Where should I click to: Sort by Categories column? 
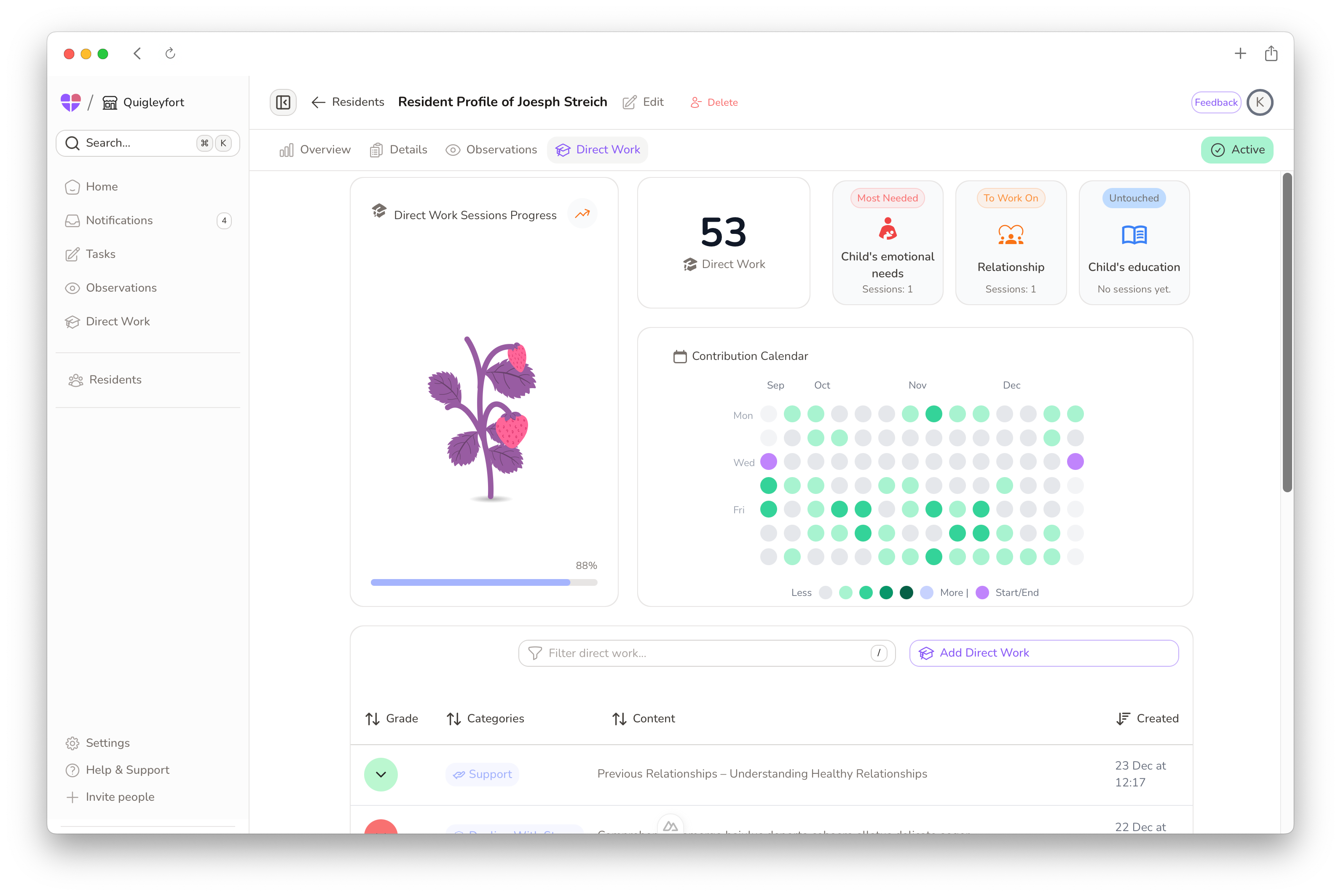(x=485, y=719)
